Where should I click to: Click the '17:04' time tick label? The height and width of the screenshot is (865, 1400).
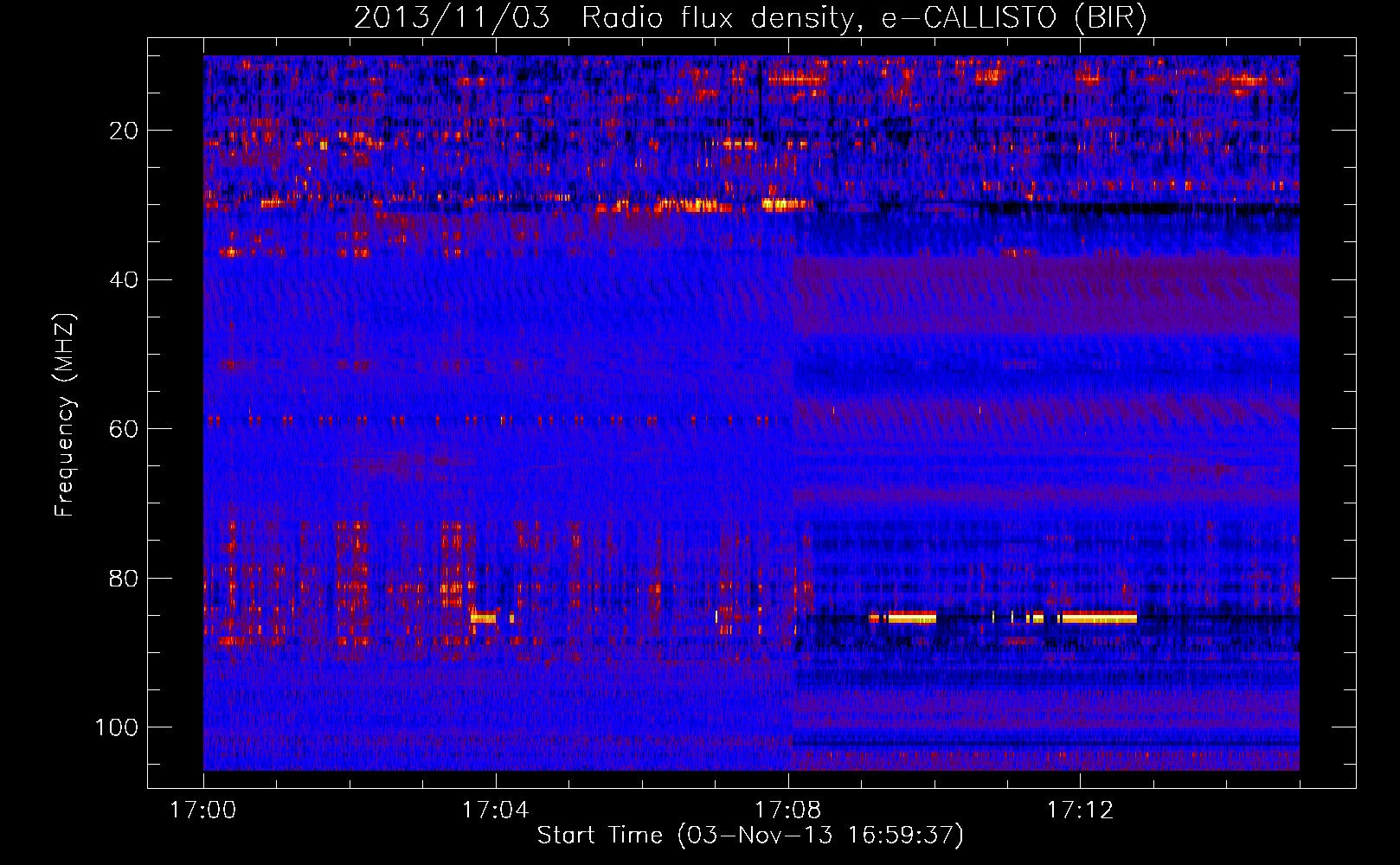coord(496,810)
